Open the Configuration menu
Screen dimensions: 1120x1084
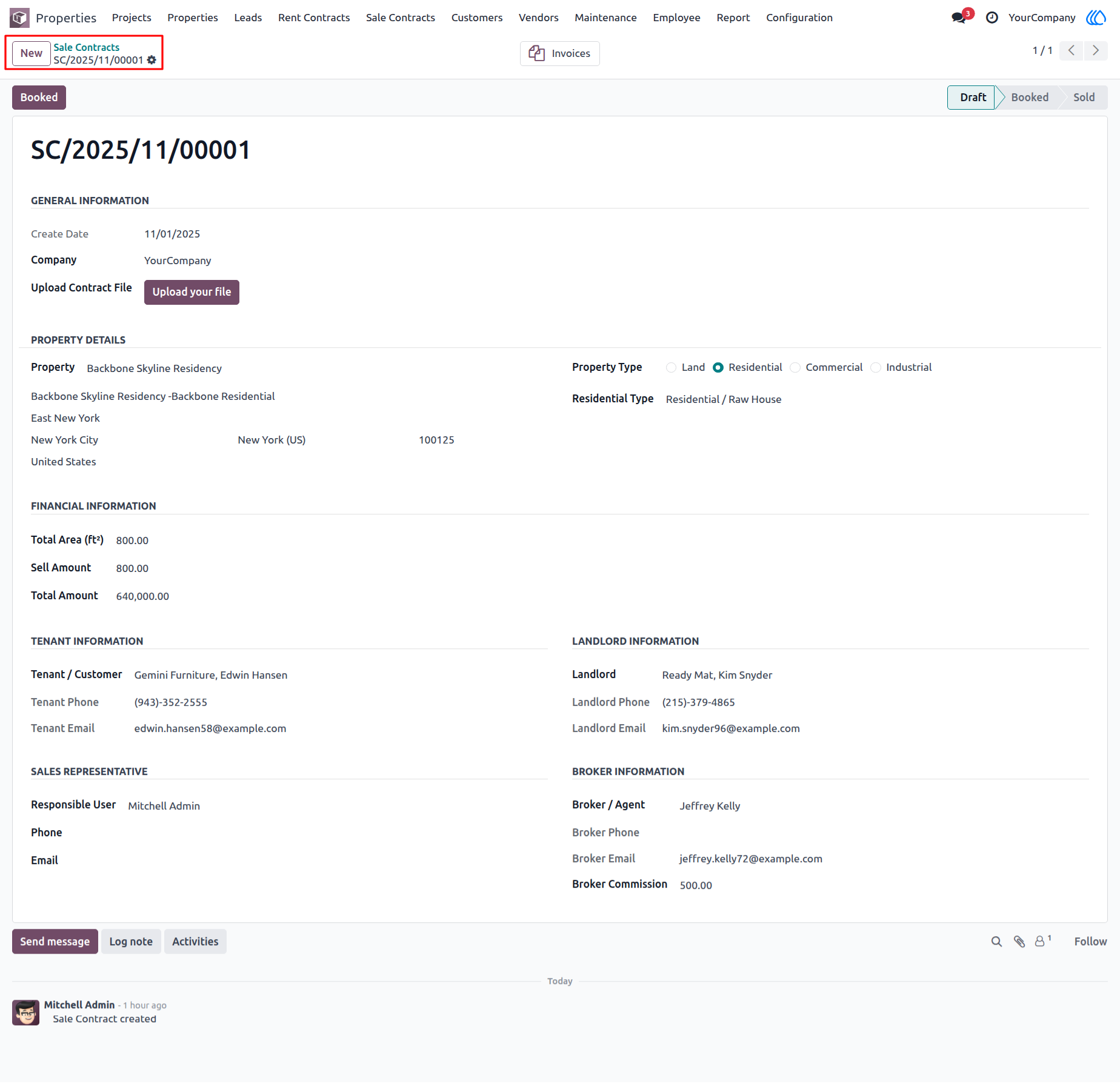pos(799,18)
